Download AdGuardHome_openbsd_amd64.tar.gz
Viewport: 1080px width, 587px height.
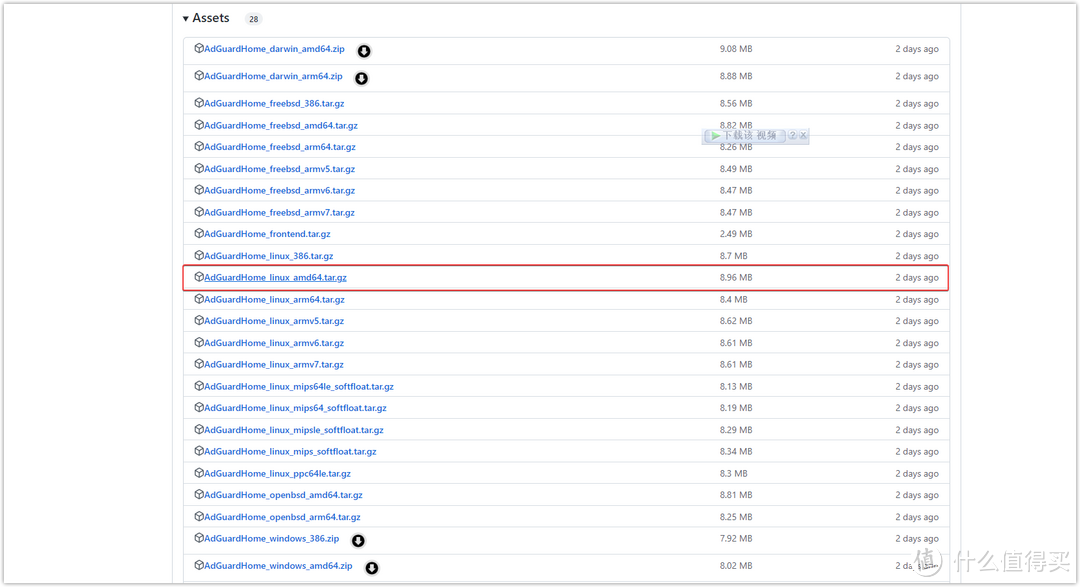tap(283, 495)
